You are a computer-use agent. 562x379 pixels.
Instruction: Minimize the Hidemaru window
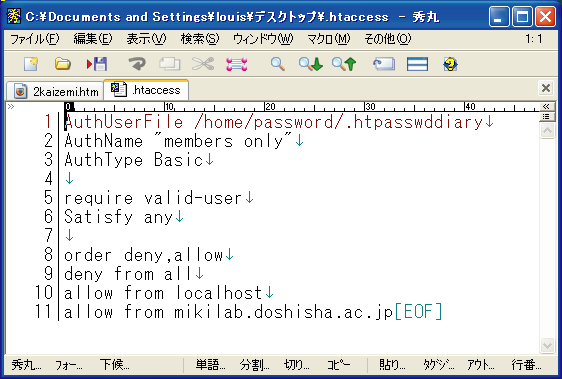point(499,16)
